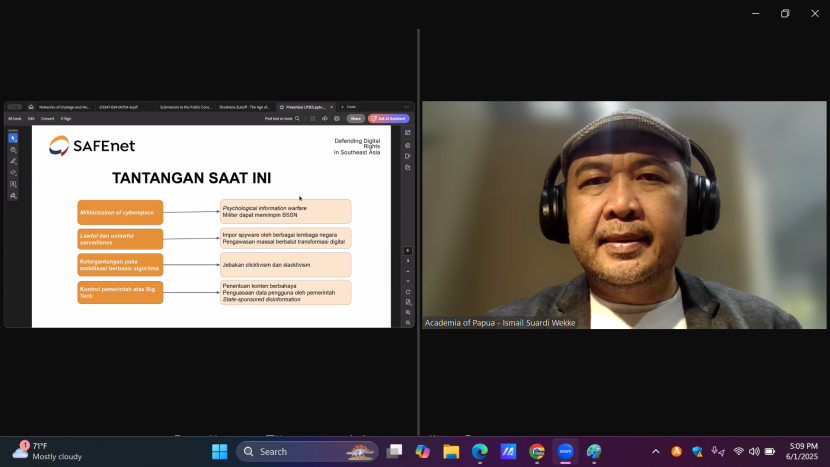The height and width of the screenshot is (467, 830).
Task: Go to previous page using up chevron
Action: click(408, 270)
